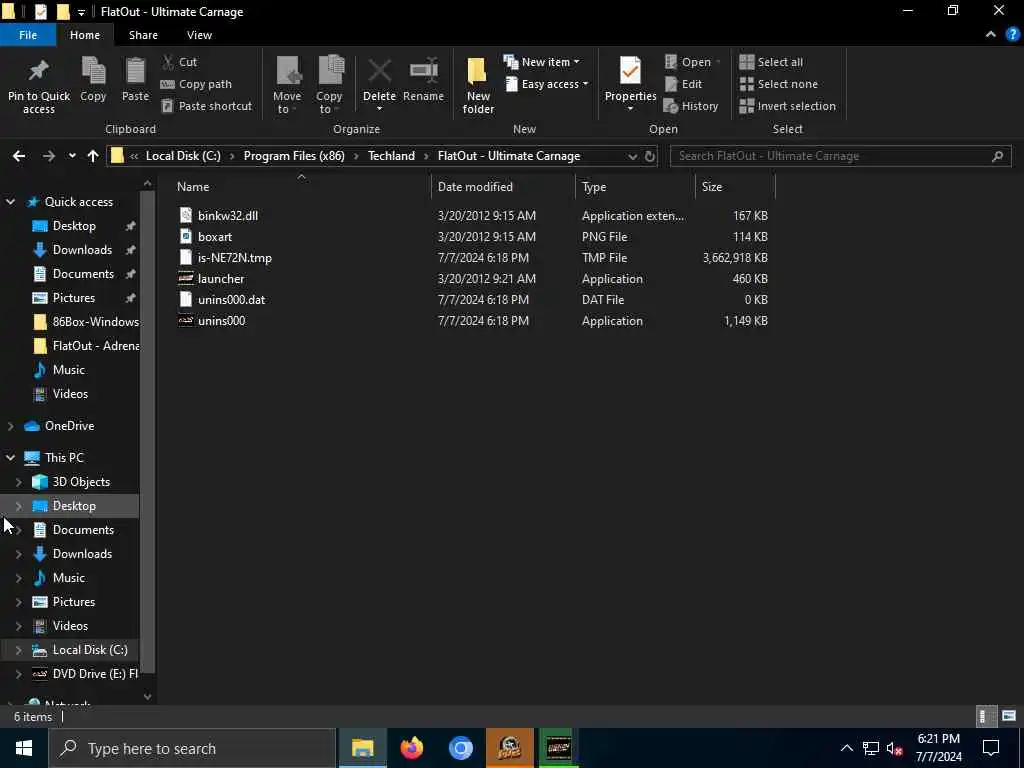Collapse the Quick access tree node
The width and height of the screenshot is (1024, 768).
coord(10,202)
